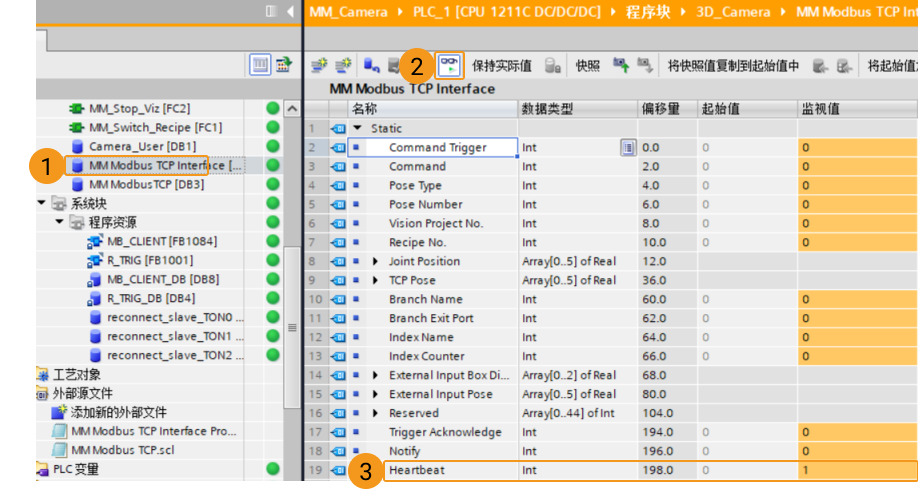Image resolution: width=918 pixels, height=500 pixels.
Task: Click the snapshot camera icon labeled 快照
Action: pos(587,66)
